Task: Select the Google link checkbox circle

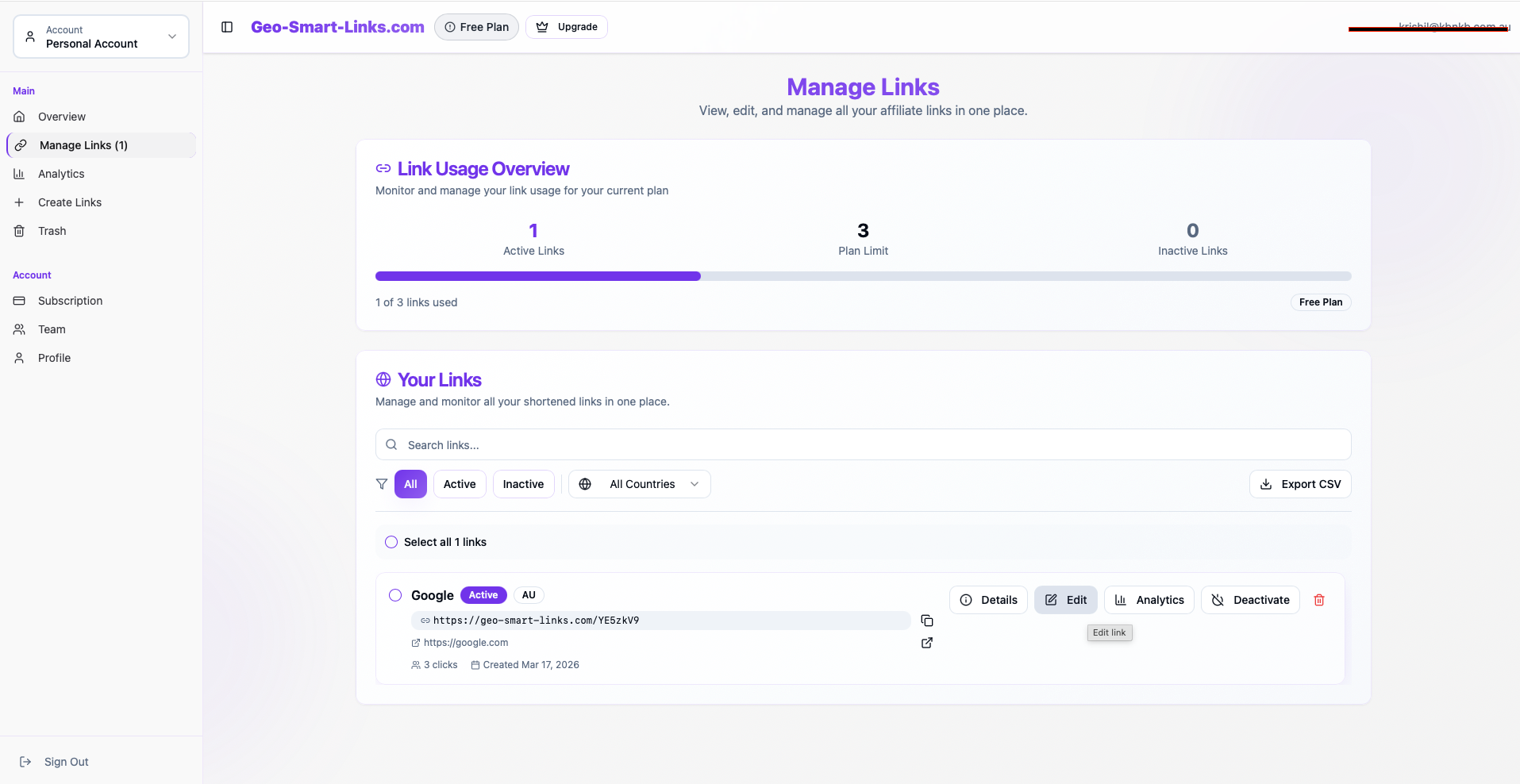Action: coord(395,595)
